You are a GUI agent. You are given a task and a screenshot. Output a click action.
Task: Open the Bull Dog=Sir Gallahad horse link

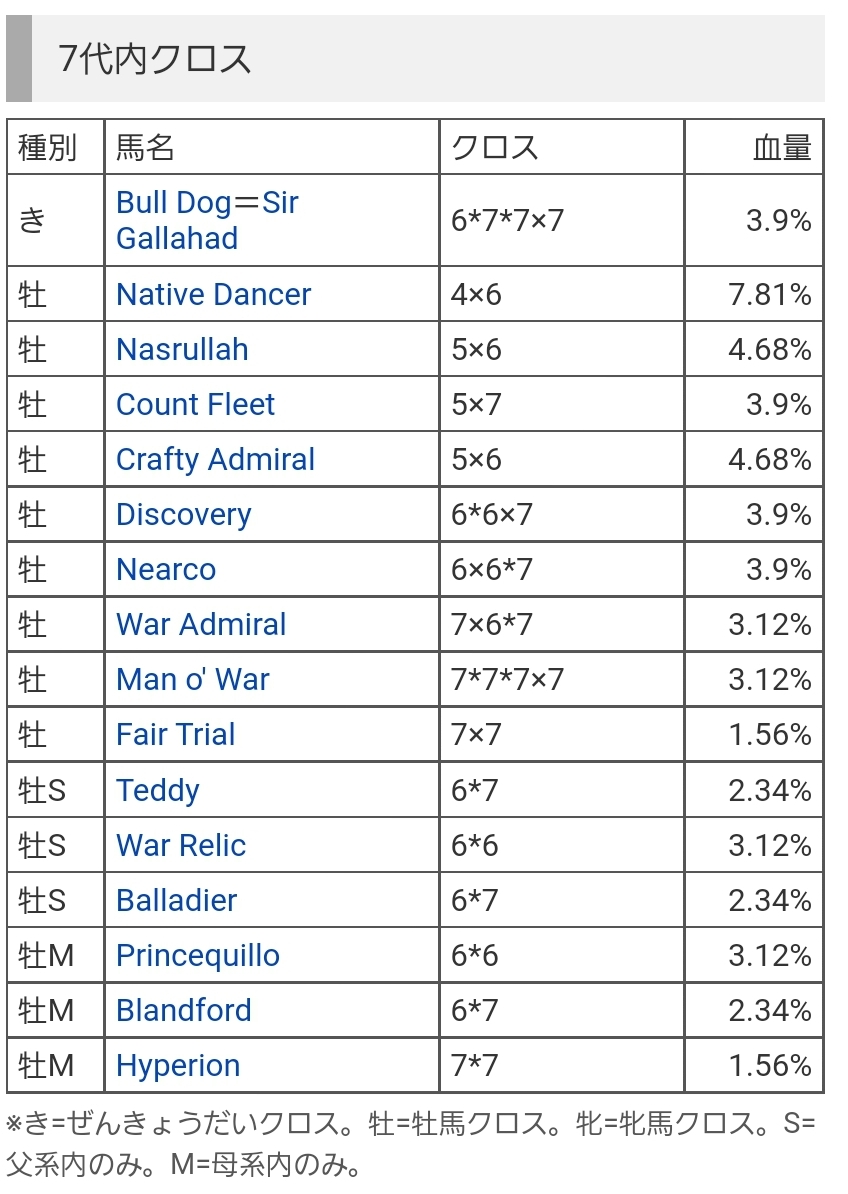pos(207,220)
